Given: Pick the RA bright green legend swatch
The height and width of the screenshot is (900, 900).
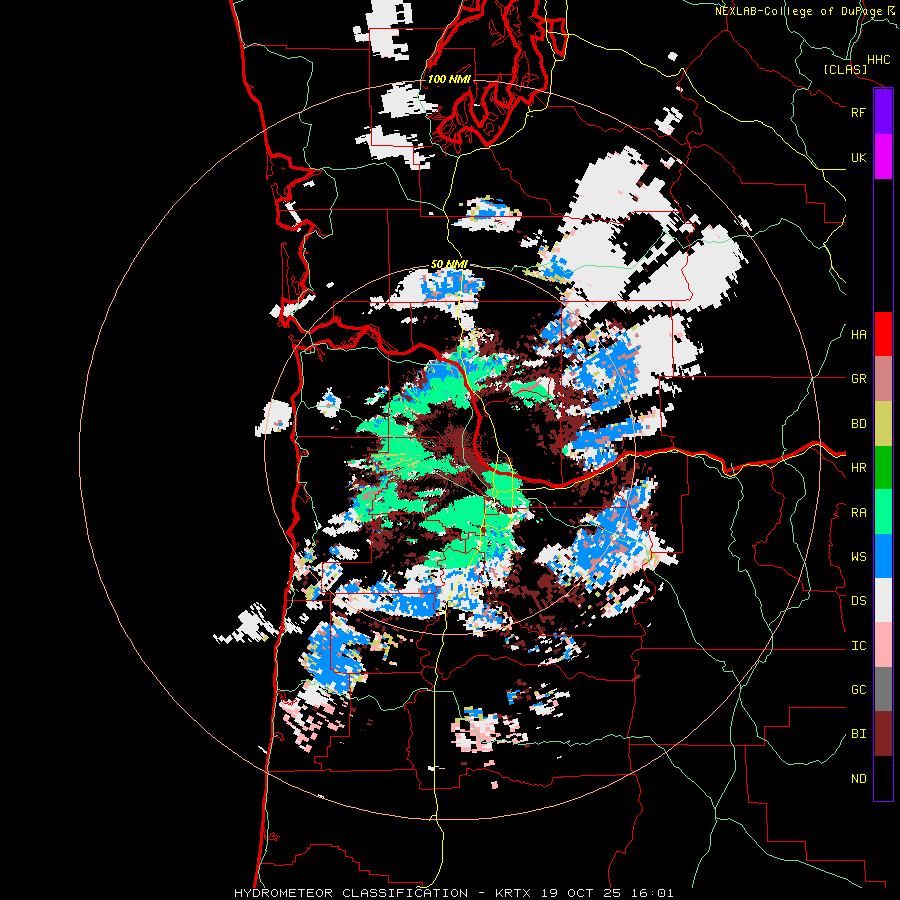Looking at the screenshot, I should (x=883, y=512).
